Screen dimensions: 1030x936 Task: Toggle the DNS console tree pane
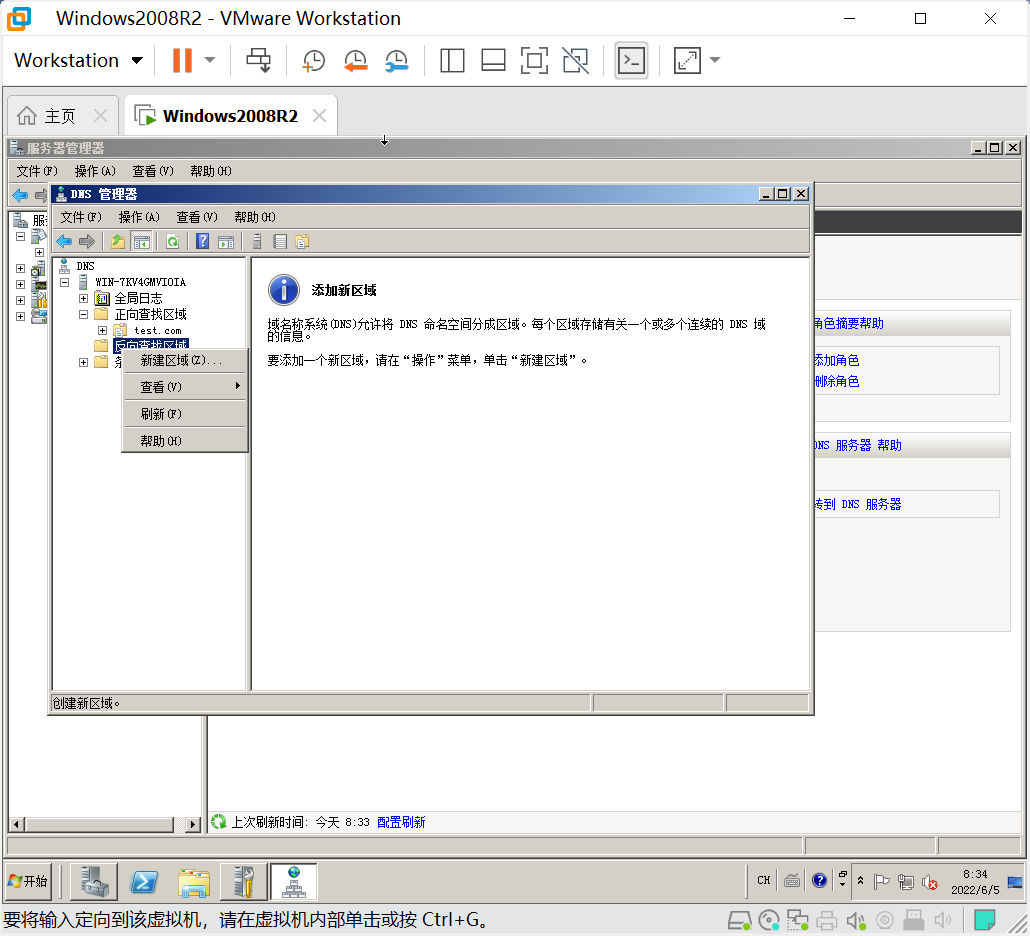click(141, 242)
